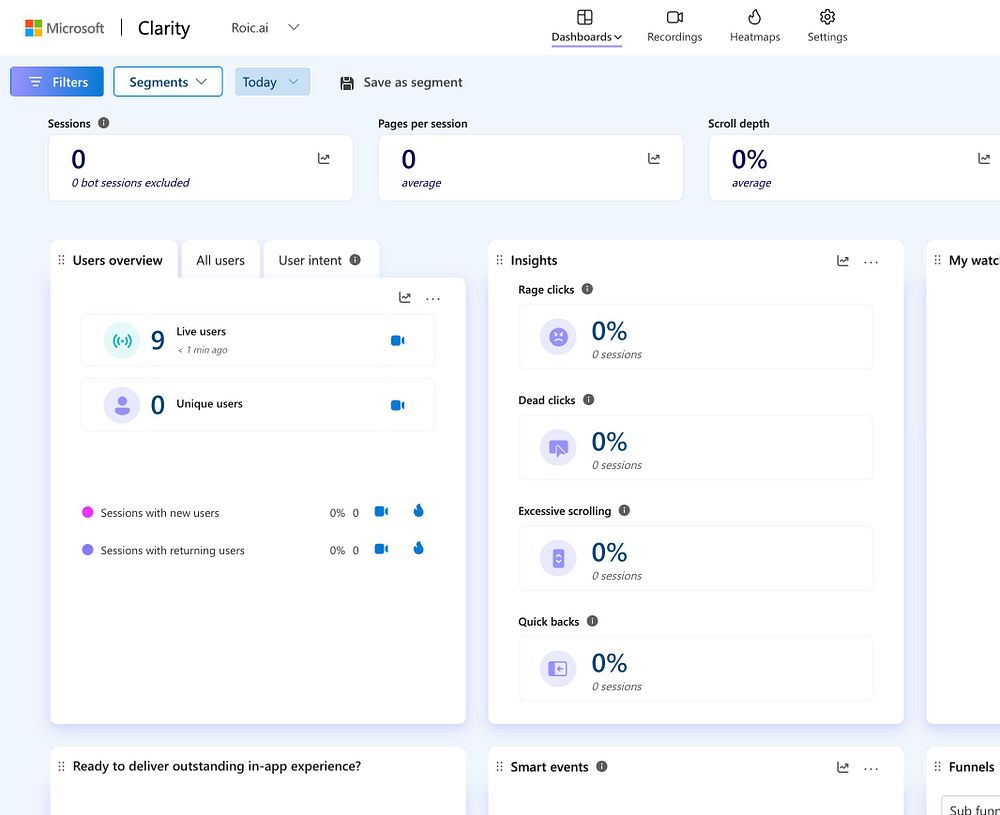Switch to the User intent tab
The image size is (1000, 815).
coord(320,260)
